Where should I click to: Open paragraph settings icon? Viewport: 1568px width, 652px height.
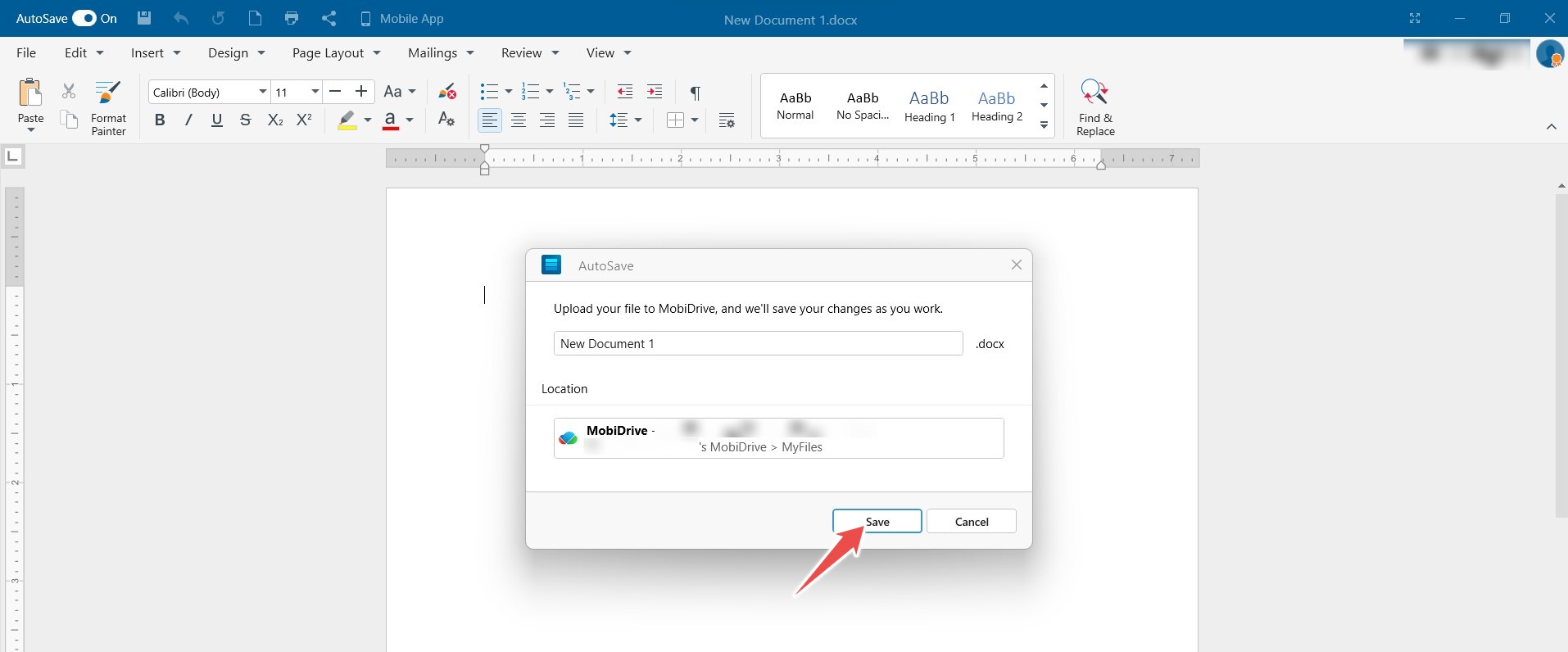tap(727, 120)
